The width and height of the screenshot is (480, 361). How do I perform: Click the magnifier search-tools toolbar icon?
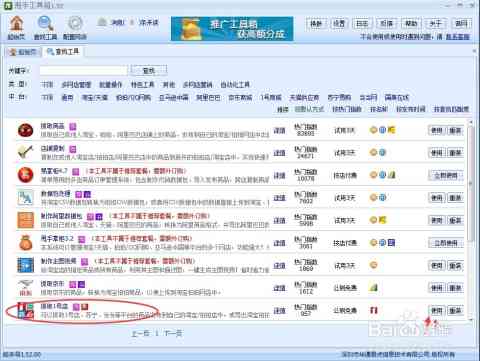click(x=45, y=24)
